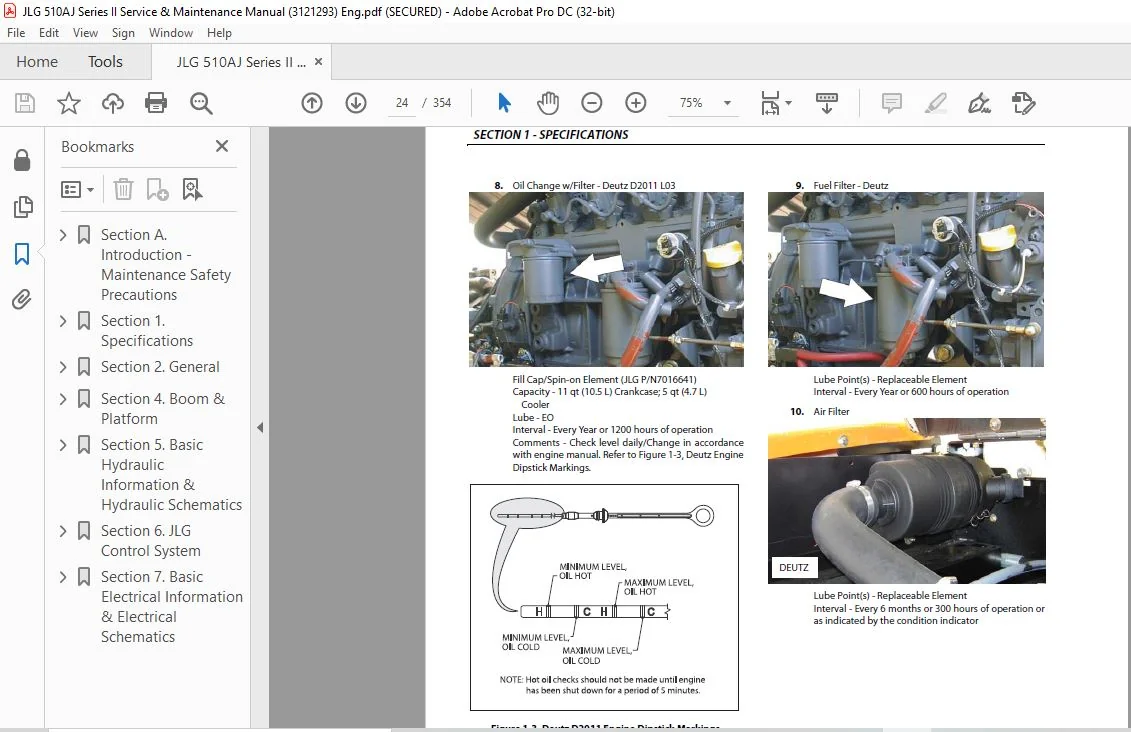
Task: Close the Bookmarks panel
Action: pyautogui.click(x=222, y=146)
